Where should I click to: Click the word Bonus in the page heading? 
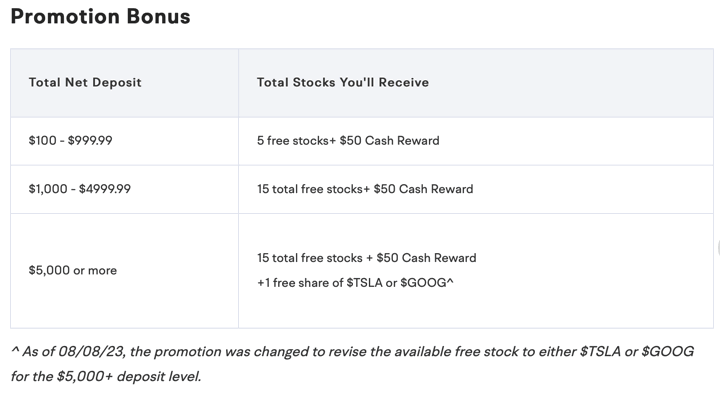158,17
